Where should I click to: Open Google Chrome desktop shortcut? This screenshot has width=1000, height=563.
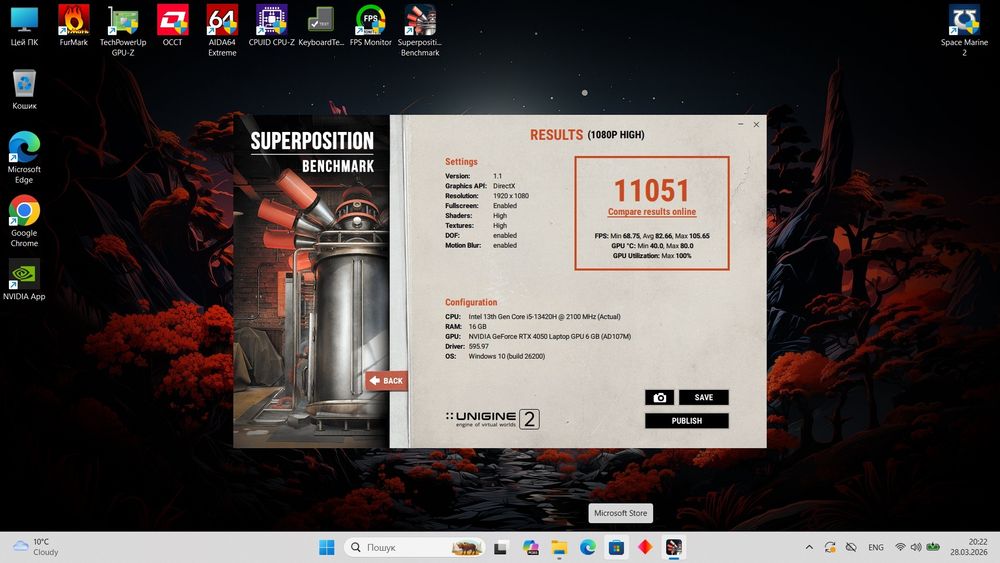pyautogui.click(x=24, y=221)
